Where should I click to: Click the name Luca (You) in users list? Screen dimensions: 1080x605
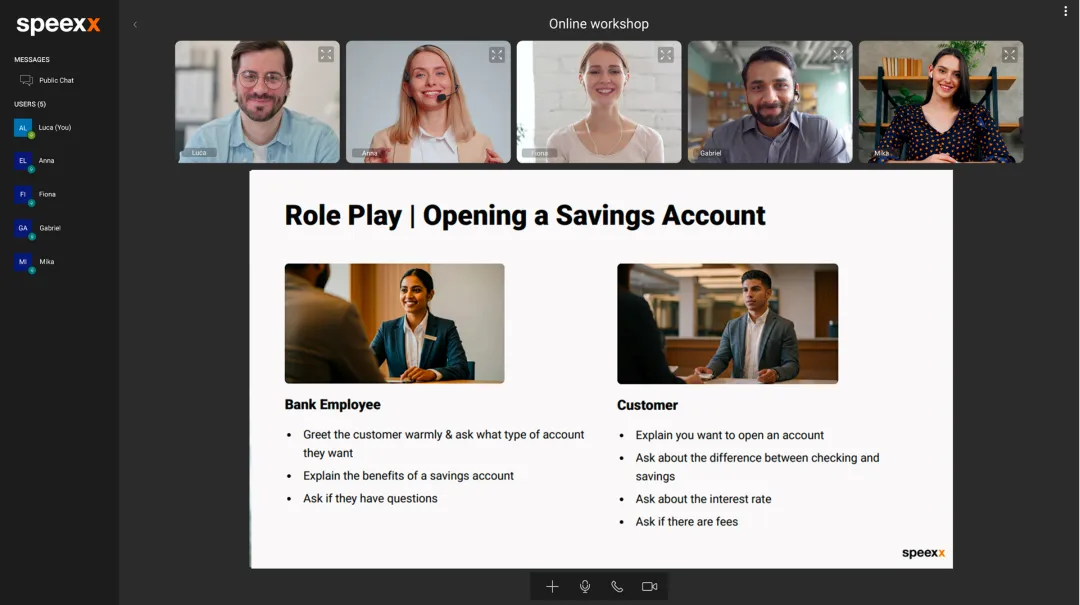click(x=55, y=127)
